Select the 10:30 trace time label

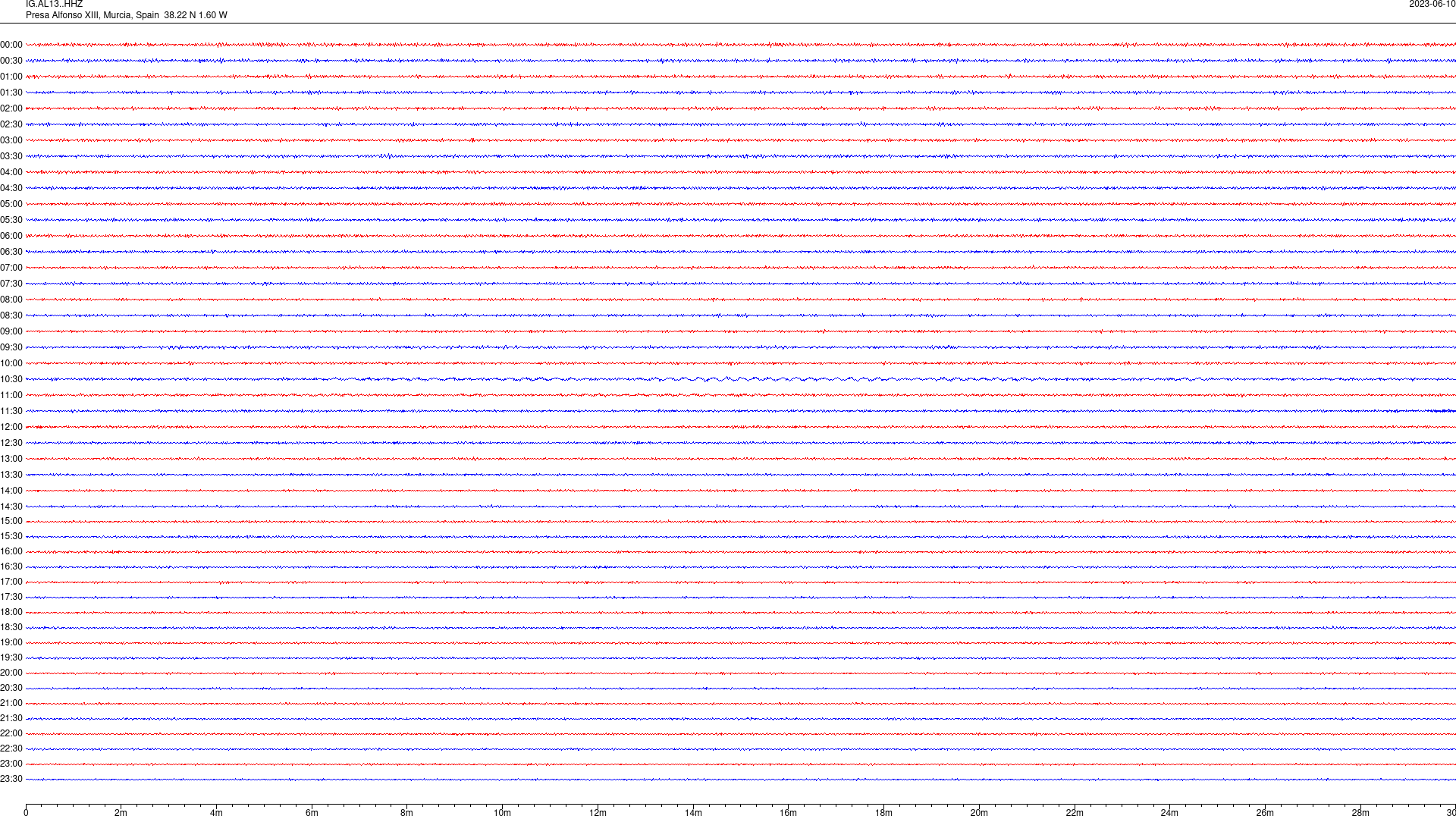tap(11, 379)
